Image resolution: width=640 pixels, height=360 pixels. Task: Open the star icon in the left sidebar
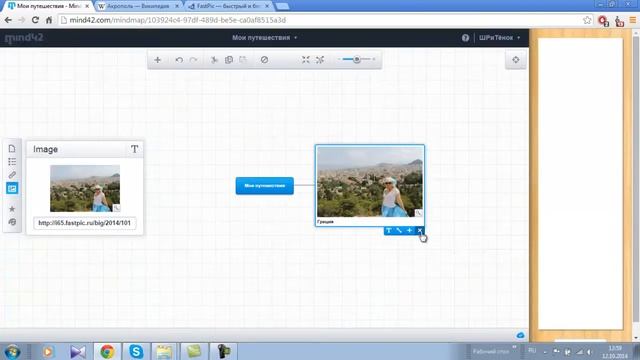[12, 209]
